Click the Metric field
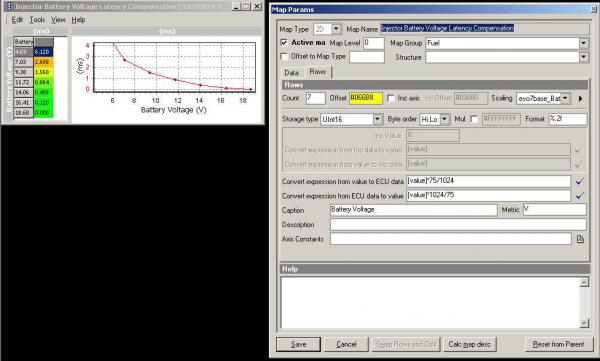 554,210
